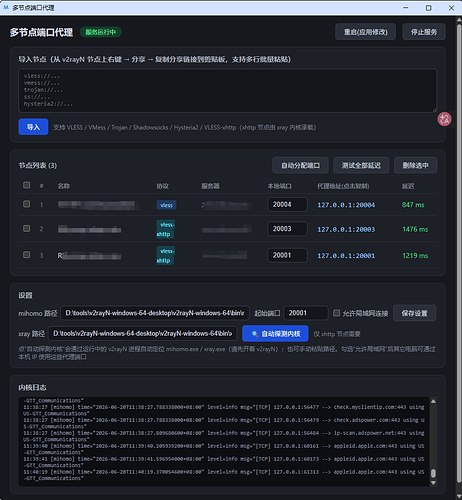This screenshot has width=462, height=500.
Task: Check the checkbox for node row 1
Action: tap(26, 204)
